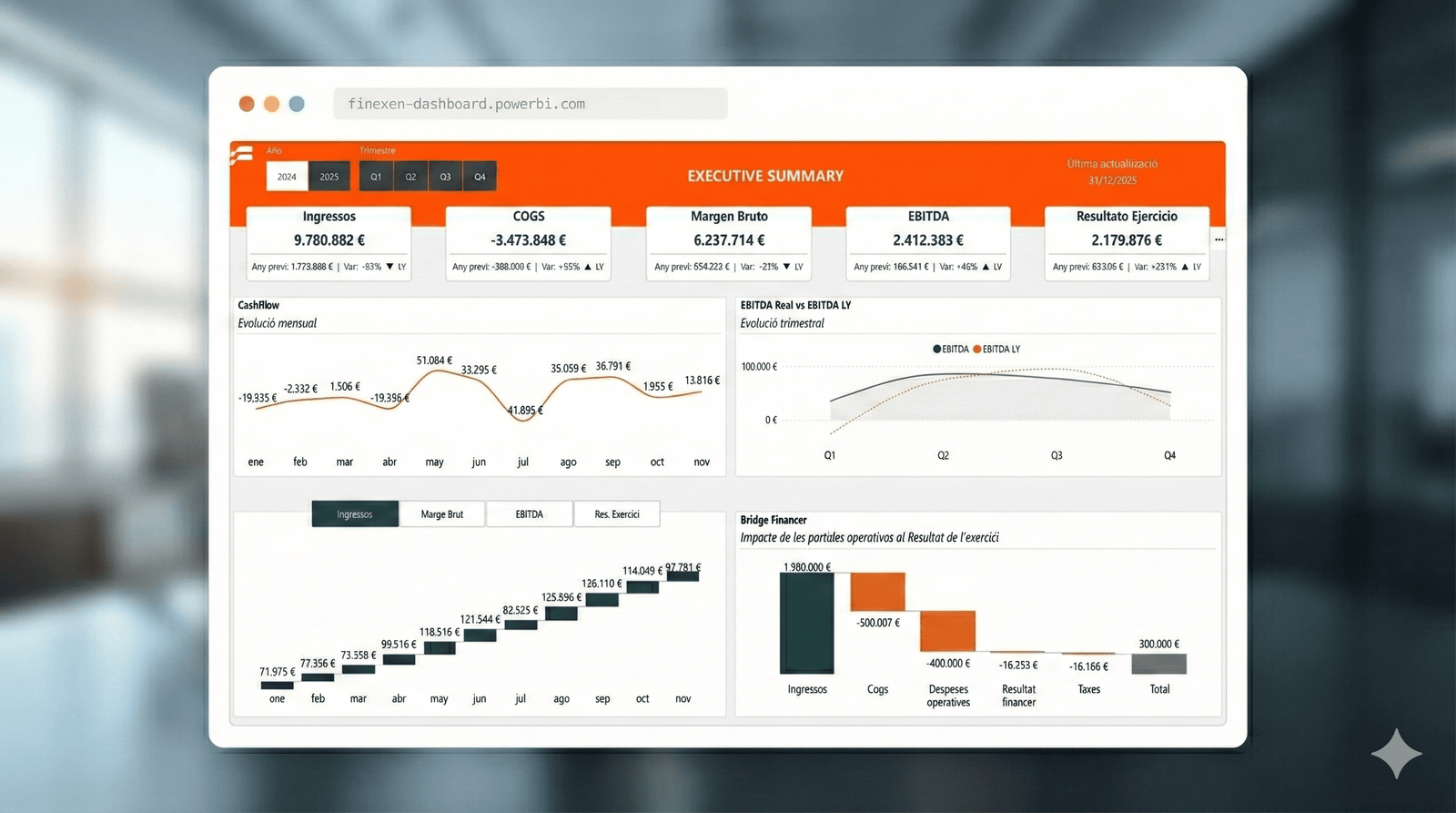The width and height of the screenshot is (1456, 813).
Task: Select year 2024 slicer
Action: (x=287, y=177)
